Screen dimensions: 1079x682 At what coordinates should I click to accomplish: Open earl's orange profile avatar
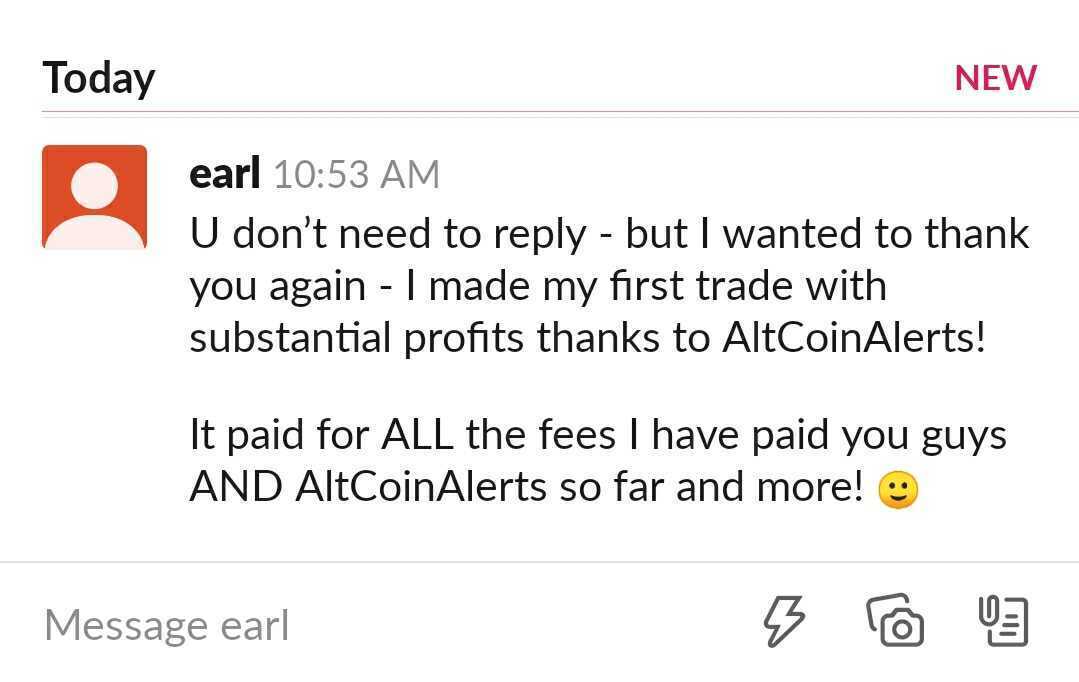tap(94, 196)
